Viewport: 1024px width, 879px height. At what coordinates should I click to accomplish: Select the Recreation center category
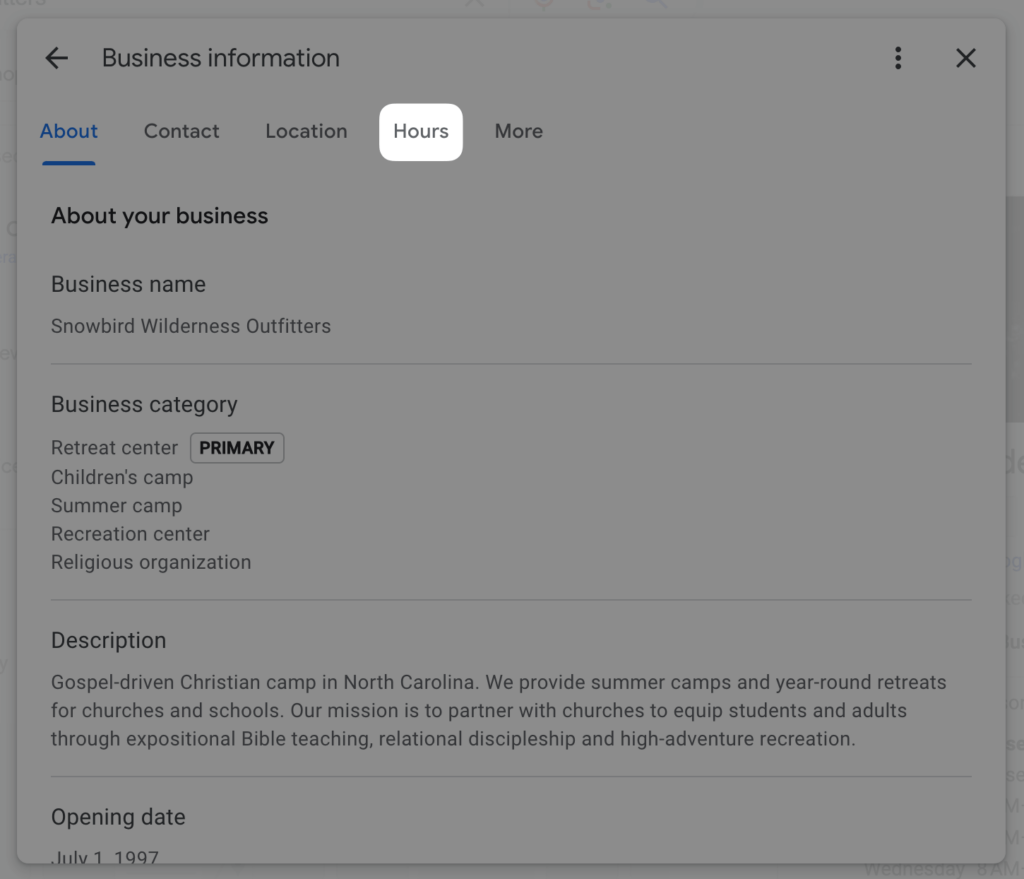click(131, 534)
